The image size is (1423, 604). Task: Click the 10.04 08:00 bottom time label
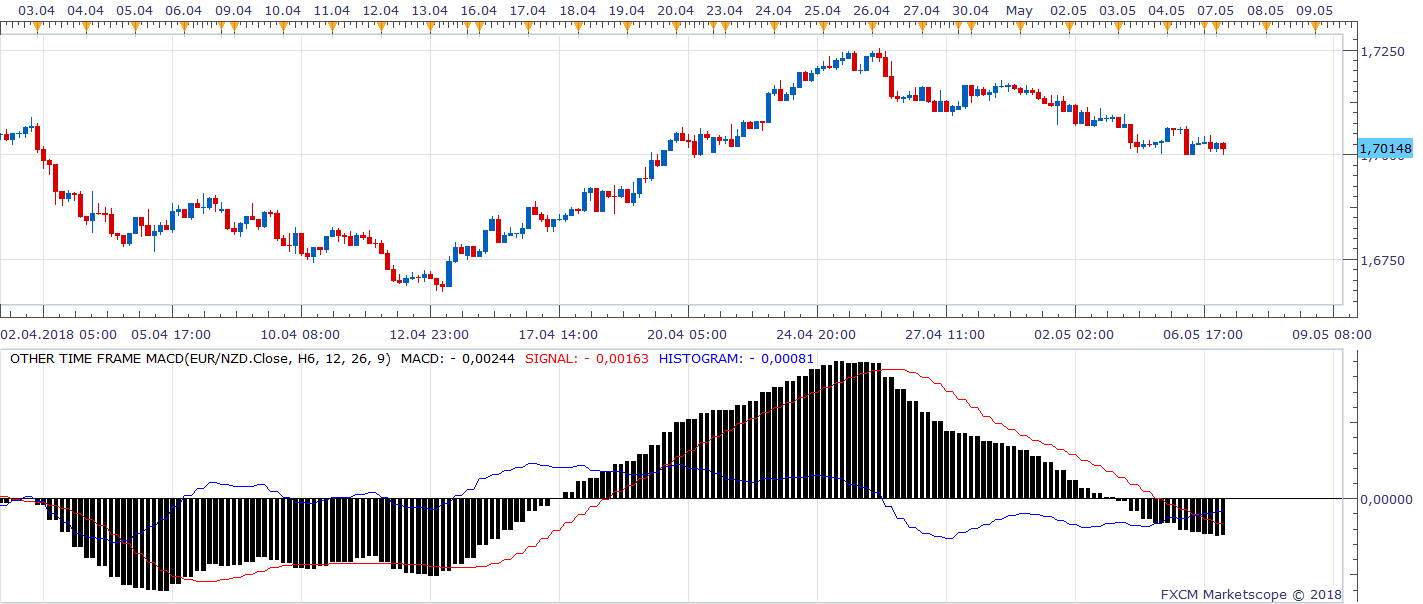click(x=301, y=335)
